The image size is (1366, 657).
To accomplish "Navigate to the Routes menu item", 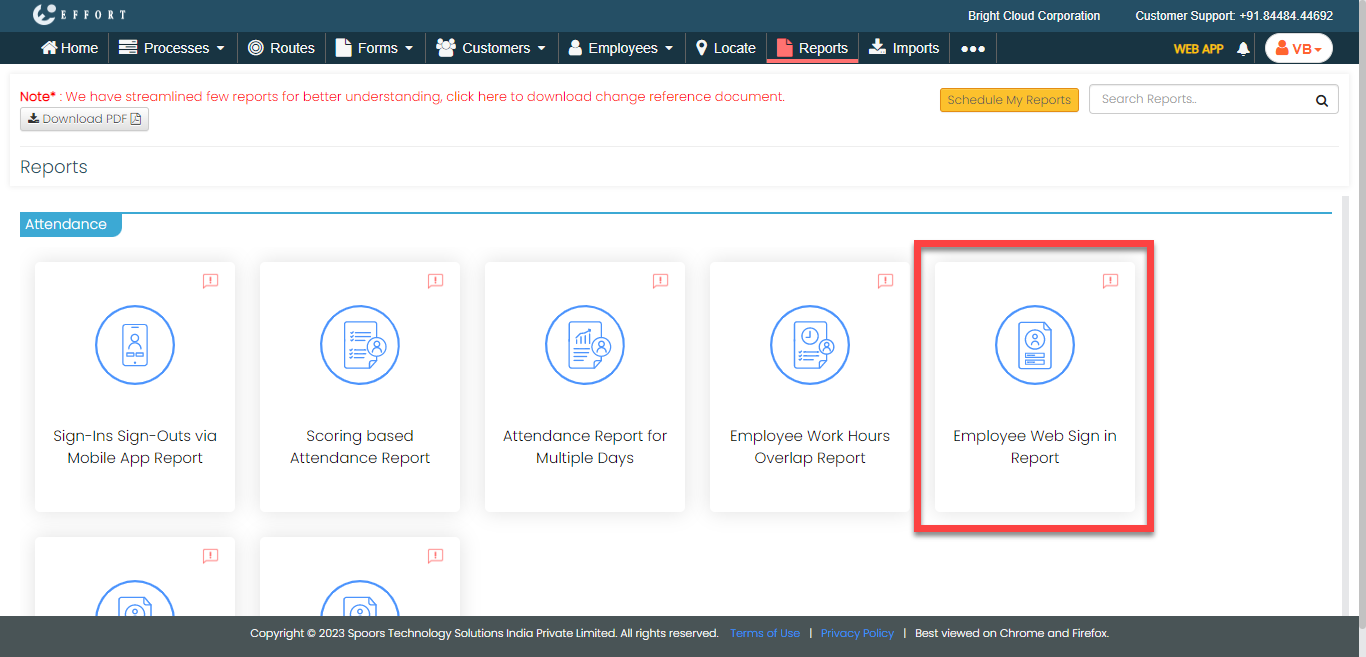I will click(281, 48).
